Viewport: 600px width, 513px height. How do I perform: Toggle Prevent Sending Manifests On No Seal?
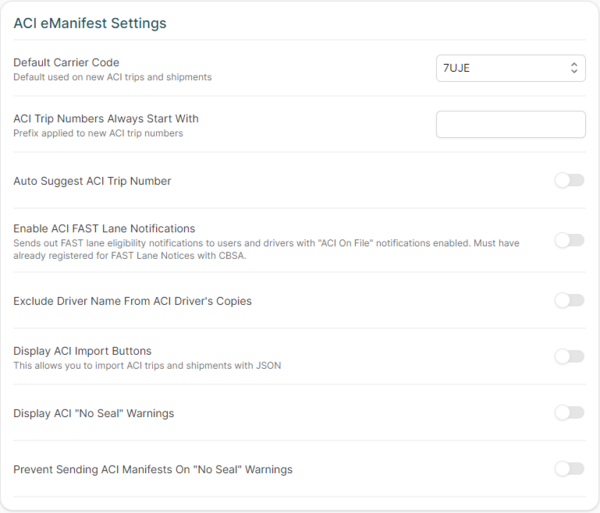pyautogui.click(x=569, y=468)
